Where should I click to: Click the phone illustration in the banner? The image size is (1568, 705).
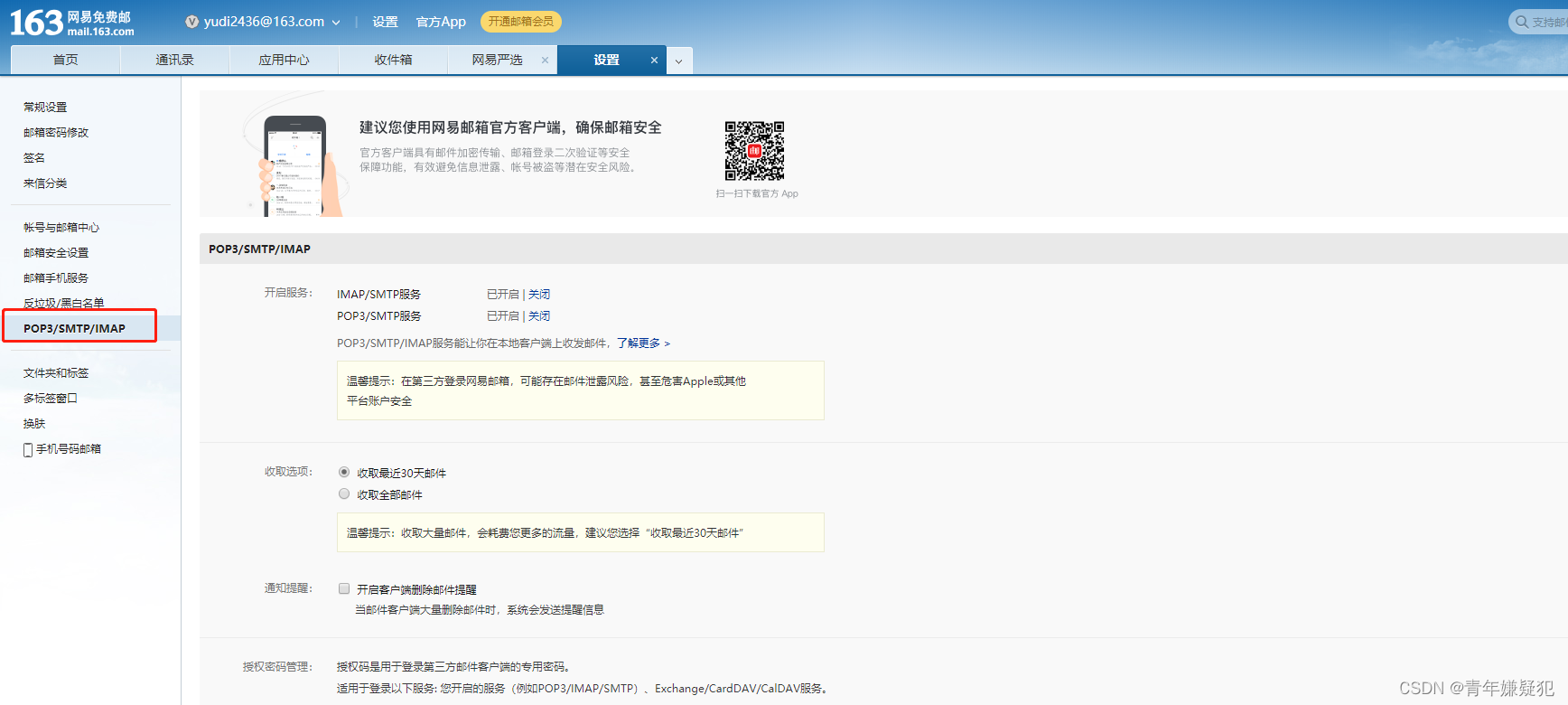[294, 165]
